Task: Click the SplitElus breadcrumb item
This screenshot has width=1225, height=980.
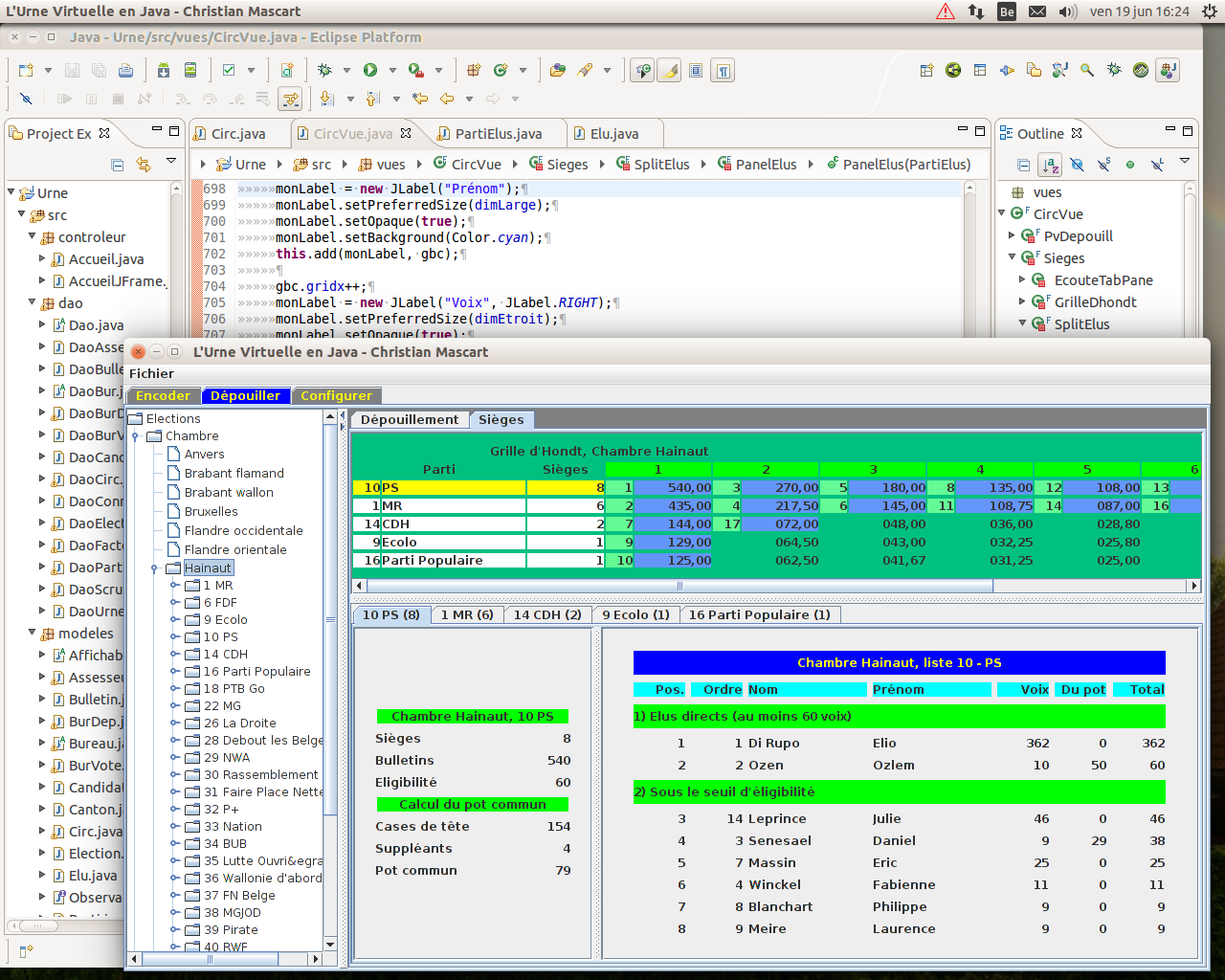Action: coord(653,164)
